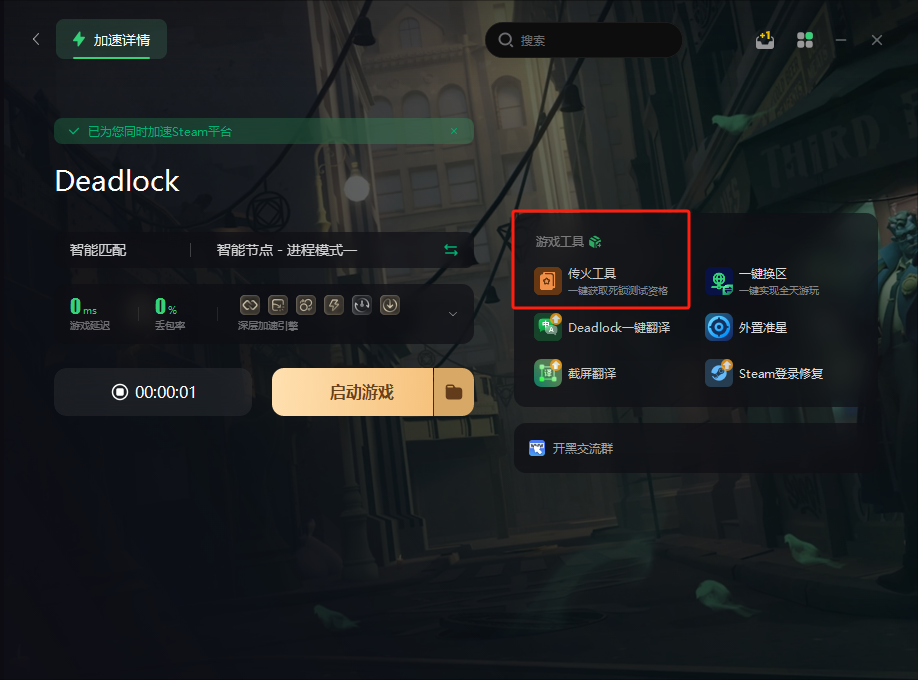Click the 启动游戏 launch button
918x680 pixels.
[x=352, y=392]
